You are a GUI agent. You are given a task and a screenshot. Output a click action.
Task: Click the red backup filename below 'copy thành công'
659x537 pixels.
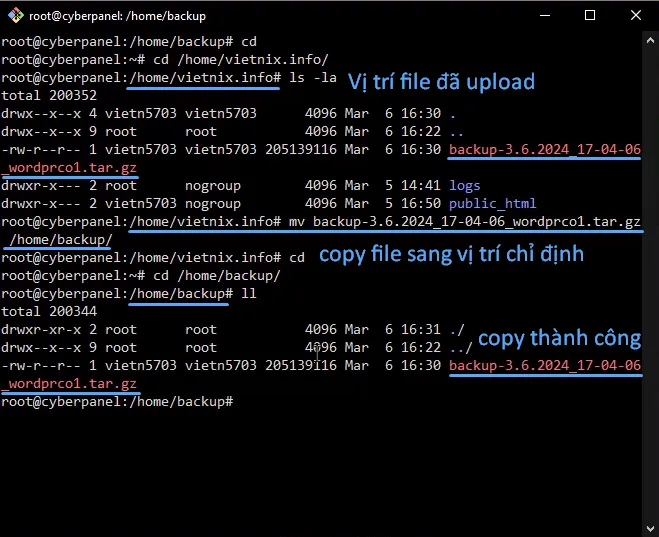tap(545, 366)
